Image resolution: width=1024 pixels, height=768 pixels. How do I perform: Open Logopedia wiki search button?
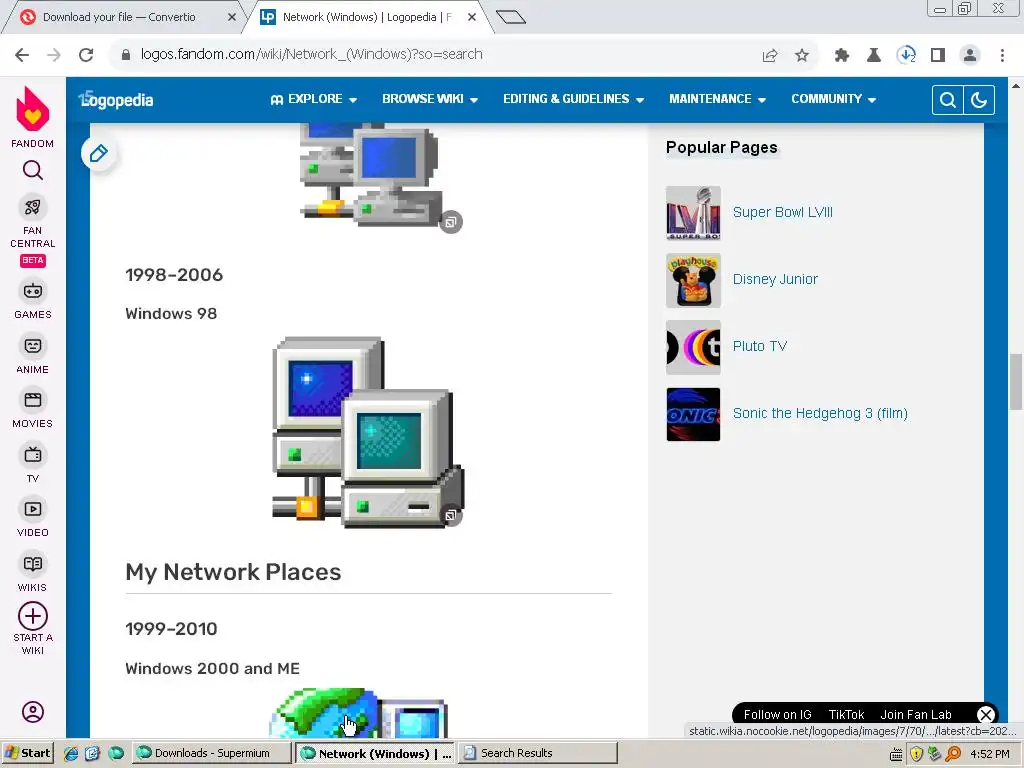point(948,100)
